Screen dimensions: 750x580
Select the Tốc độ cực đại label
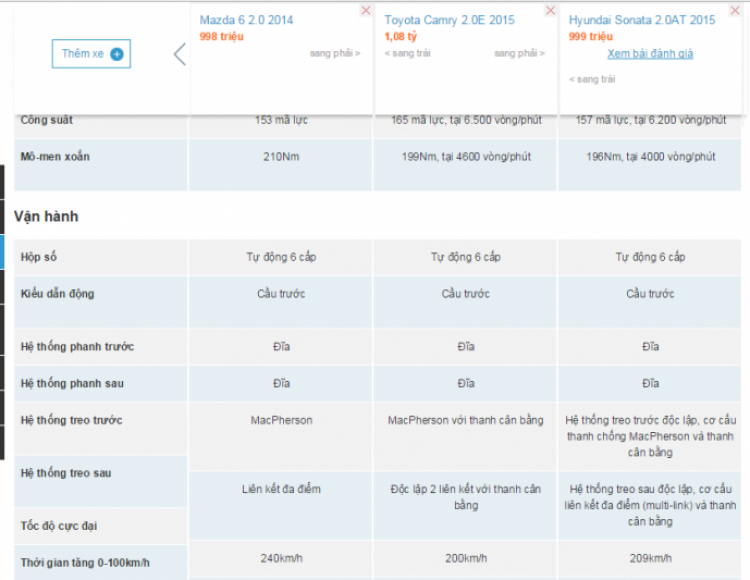pyautogui.click(x=59, y=526)
